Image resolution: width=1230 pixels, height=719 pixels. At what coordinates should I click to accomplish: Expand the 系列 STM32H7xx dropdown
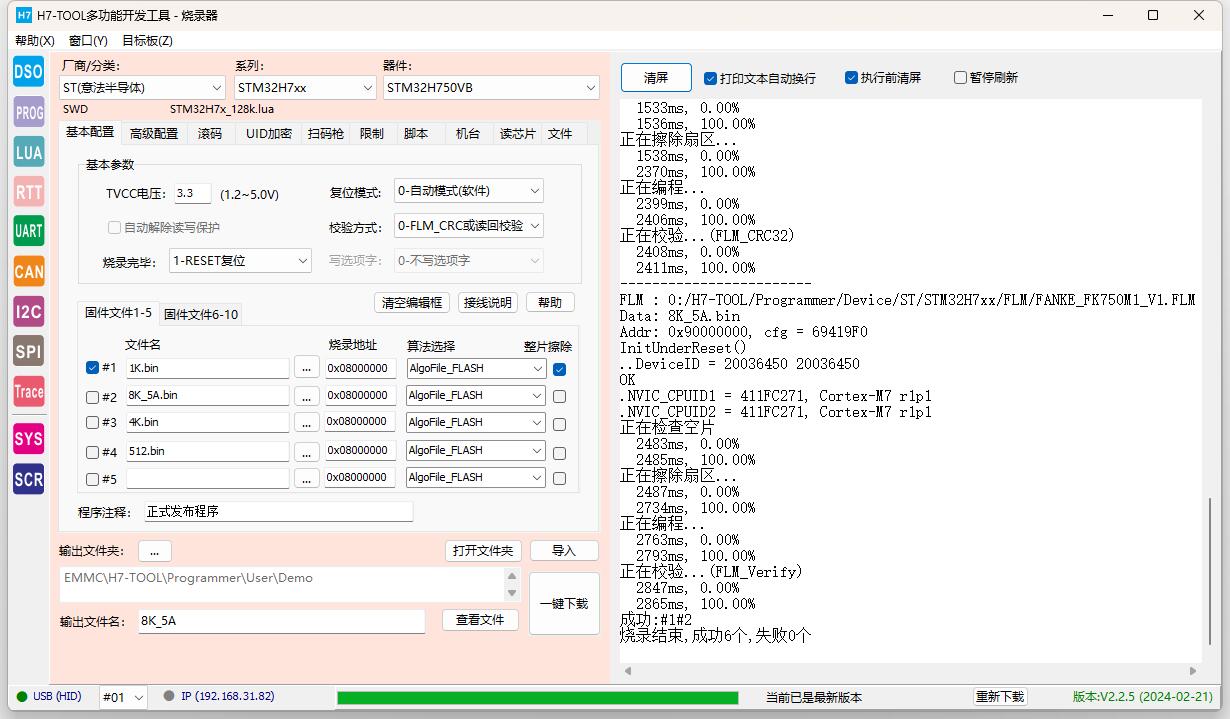[305, 88]
